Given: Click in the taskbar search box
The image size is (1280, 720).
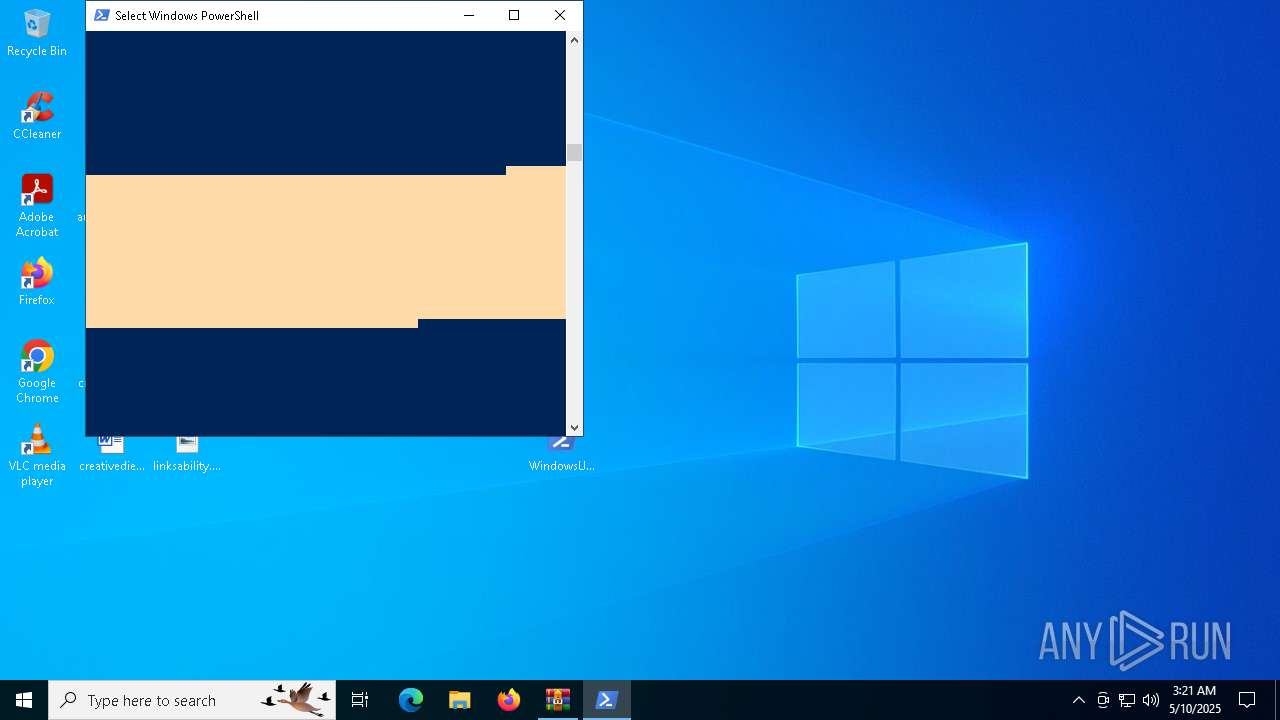Looking at the screenshot, I should click(192, 700).
